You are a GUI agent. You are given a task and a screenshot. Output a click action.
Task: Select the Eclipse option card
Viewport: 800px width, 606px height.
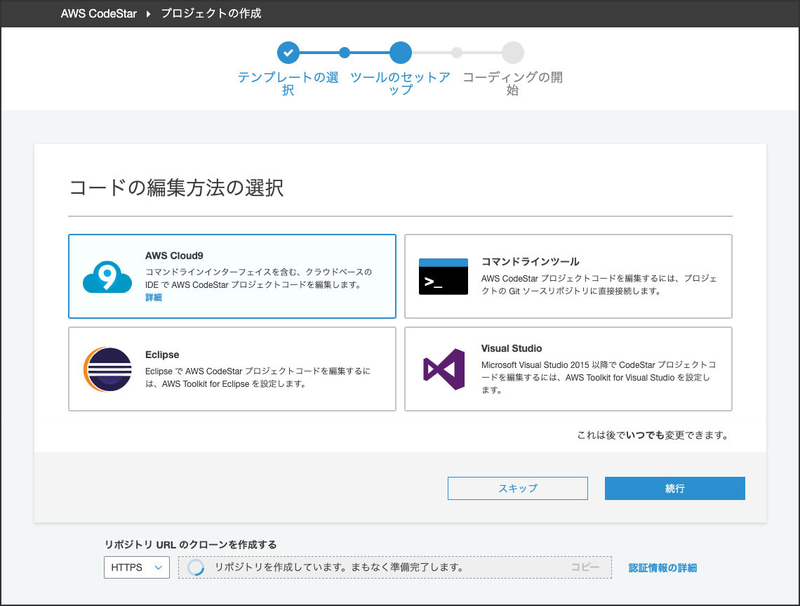[232, 369]
